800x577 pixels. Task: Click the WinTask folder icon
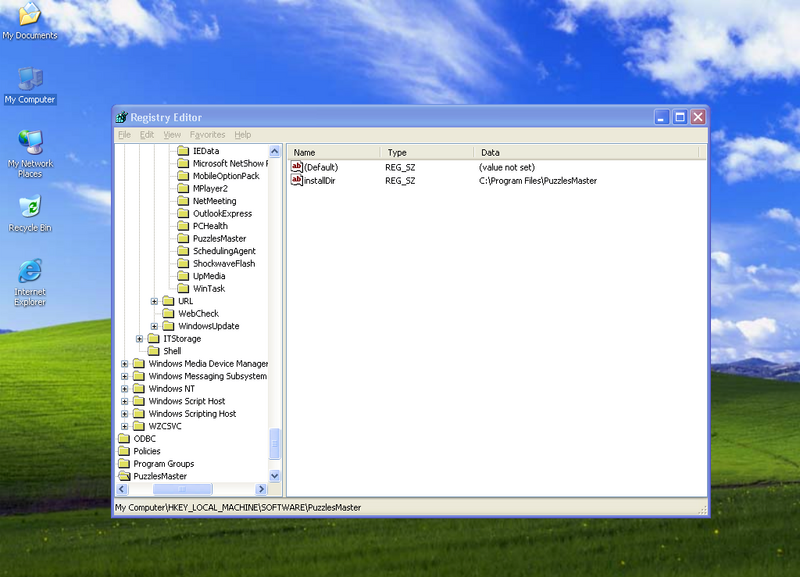click(183, 288)
